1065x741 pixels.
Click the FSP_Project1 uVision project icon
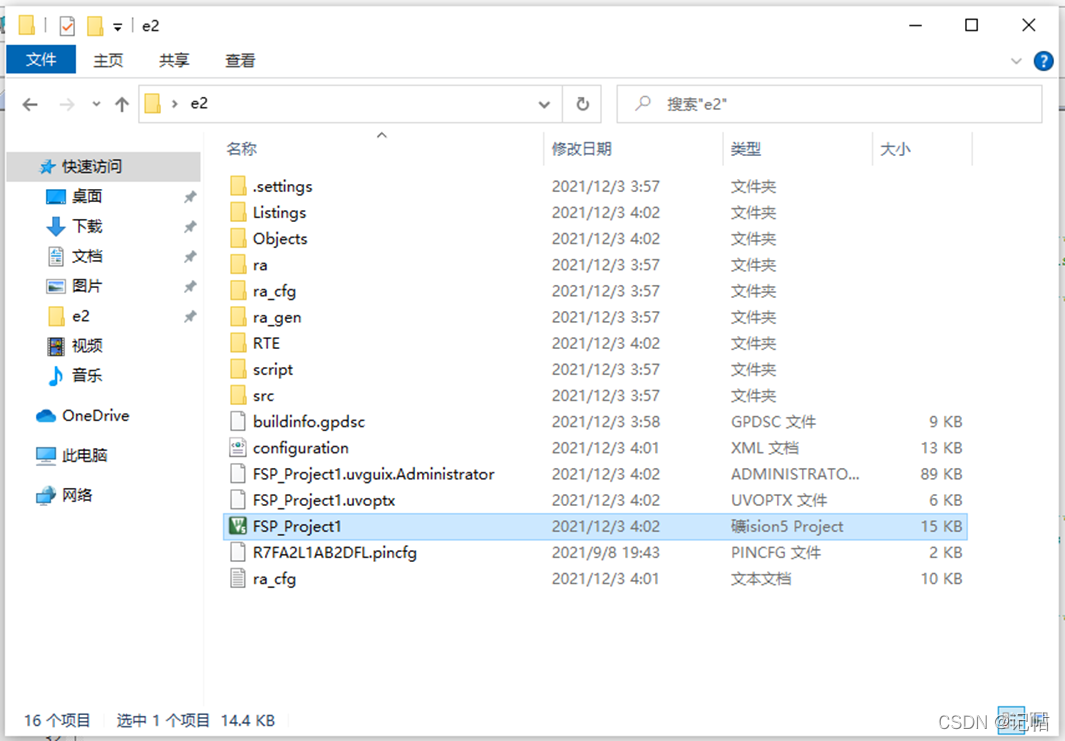click(x=238, y=526)
